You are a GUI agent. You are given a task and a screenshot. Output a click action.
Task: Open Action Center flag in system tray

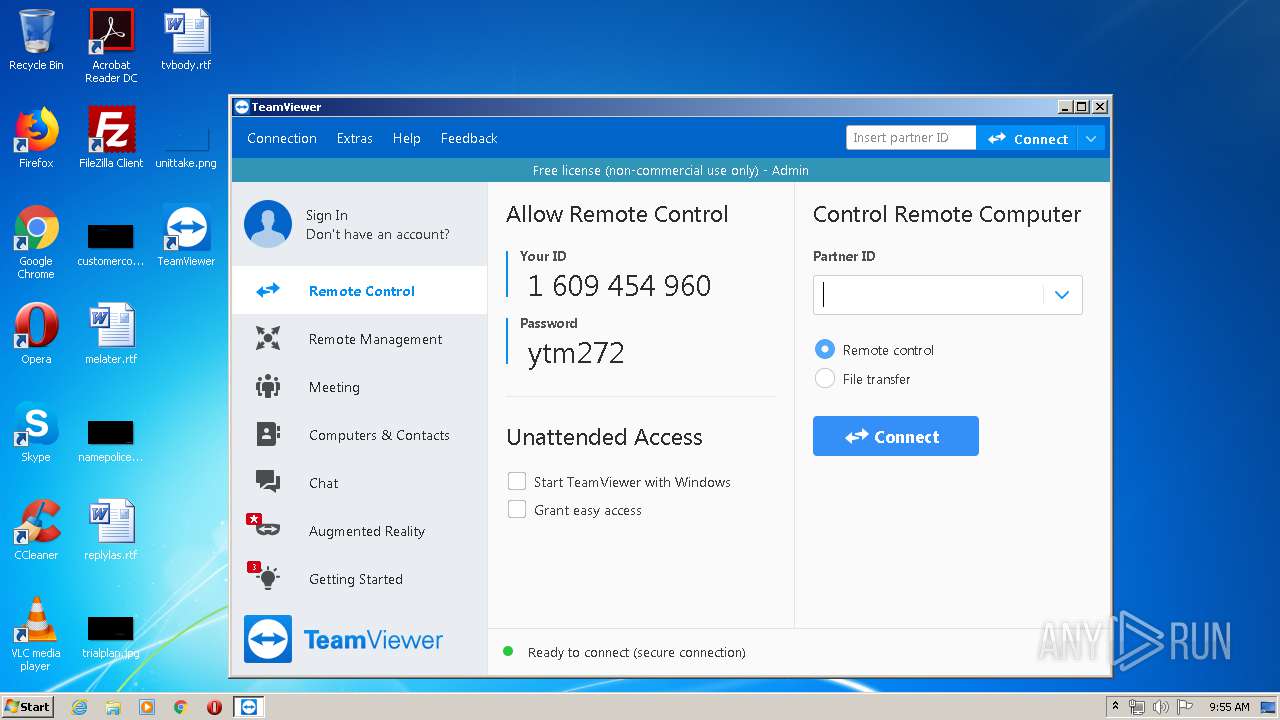click(1183, 707)
